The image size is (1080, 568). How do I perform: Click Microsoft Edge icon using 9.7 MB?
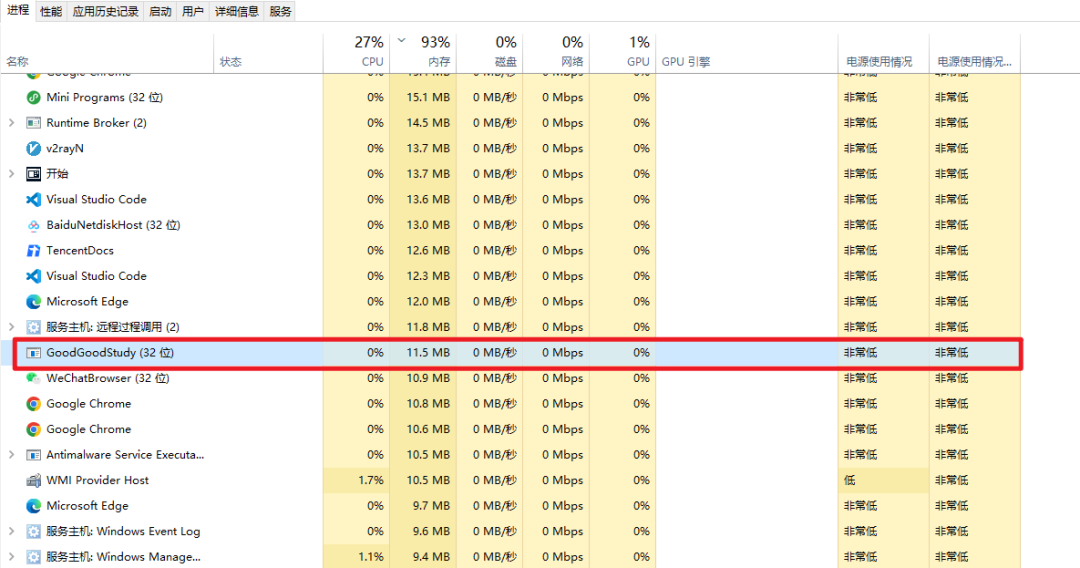point(33,505)
